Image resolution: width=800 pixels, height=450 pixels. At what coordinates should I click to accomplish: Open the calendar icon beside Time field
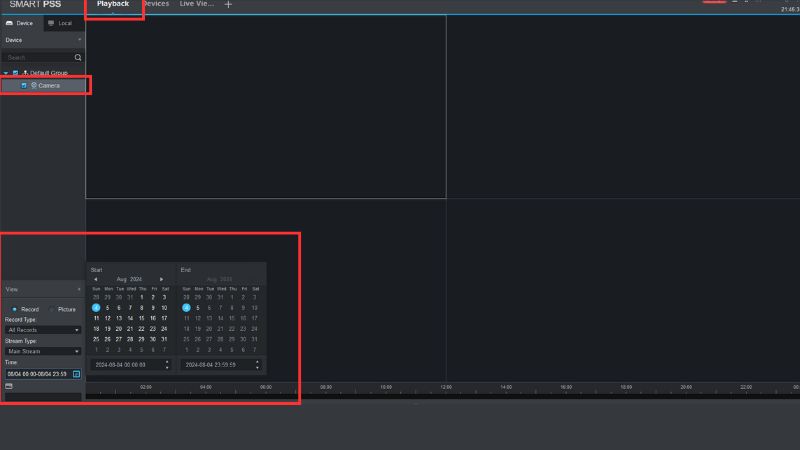[x=76, y=374]
